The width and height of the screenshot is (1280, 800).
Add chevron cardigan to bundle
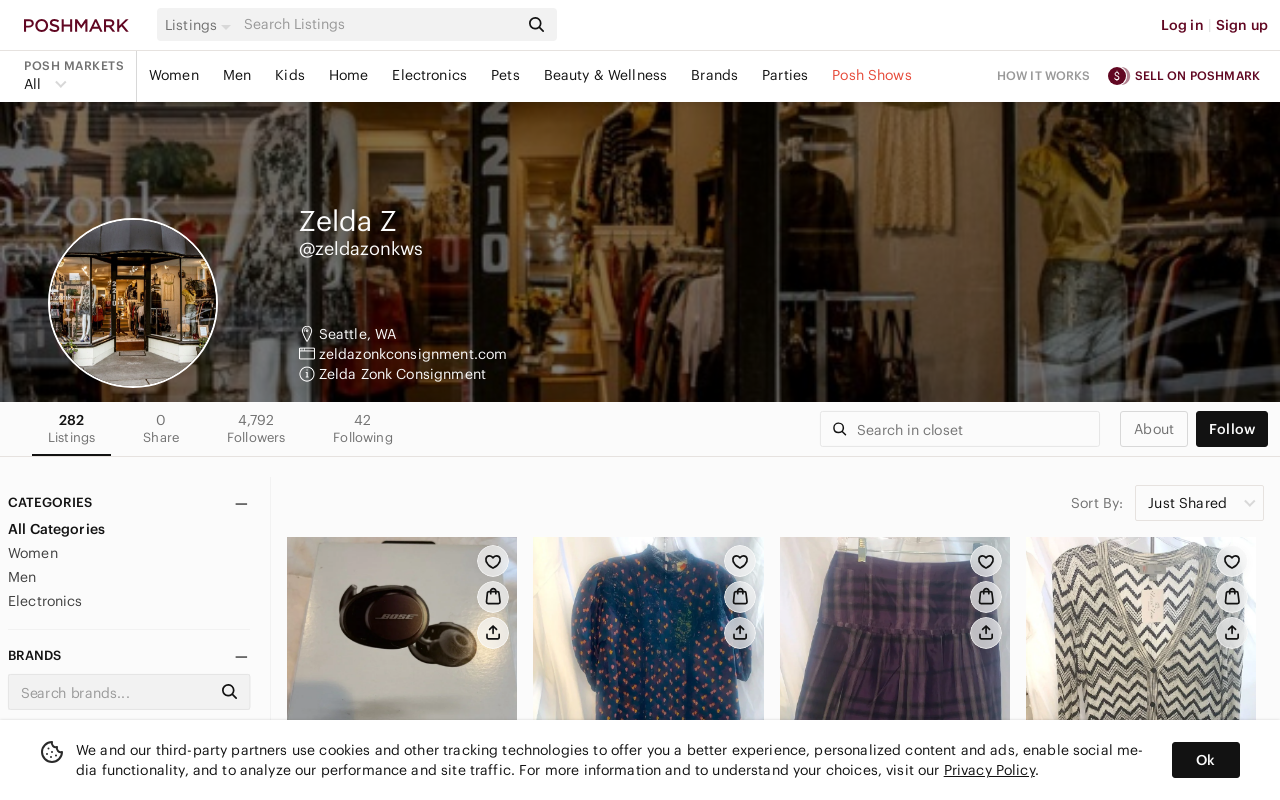[x=1232, y=597]
